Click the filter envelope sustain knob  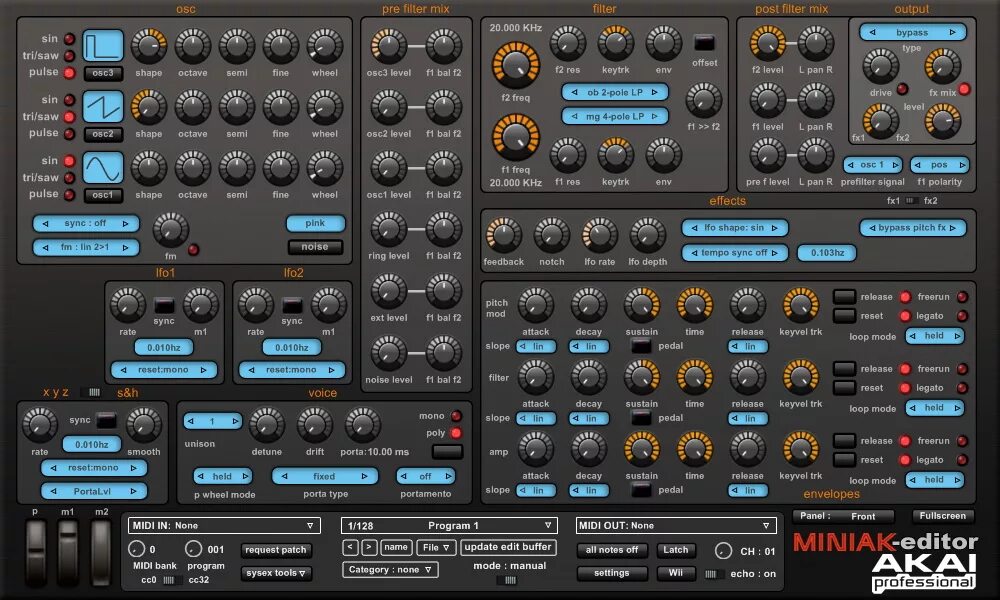point(642,377)
